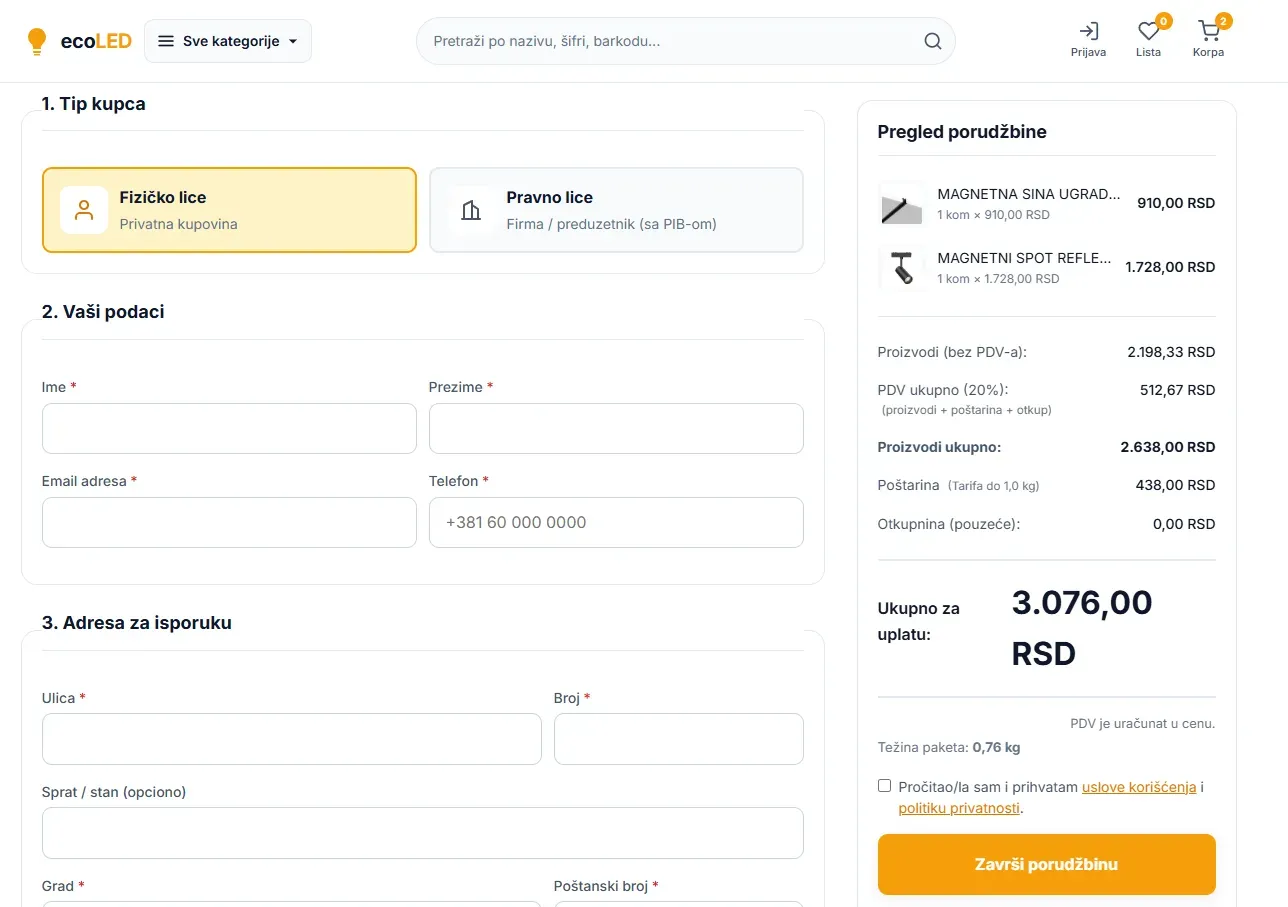Click the Proizvodi ukupno 2.638,00 RSD value
Screen dimensions: 1288x907
point(1168,447)
